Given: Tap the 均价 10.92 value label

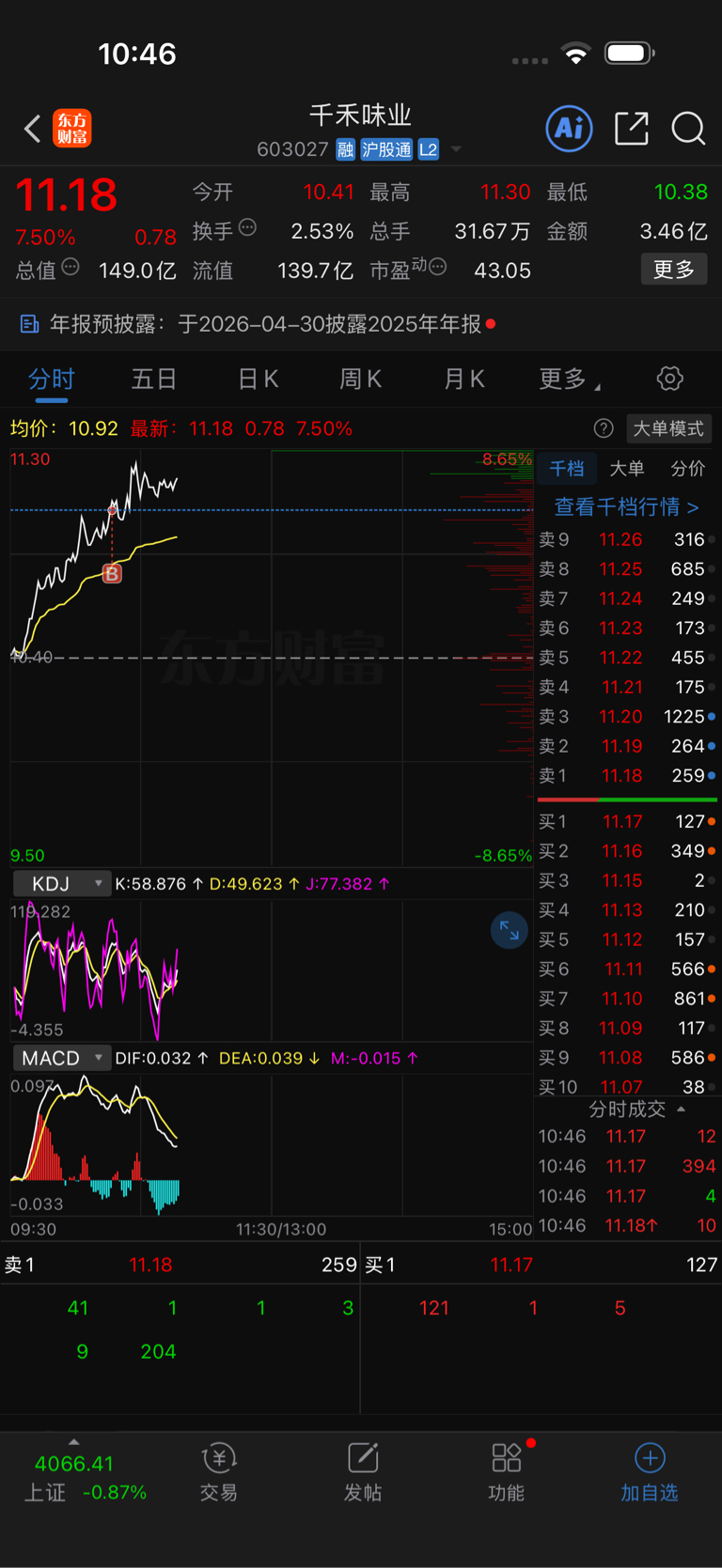Looking at the screenshot, I should click(x=64, y=428).
